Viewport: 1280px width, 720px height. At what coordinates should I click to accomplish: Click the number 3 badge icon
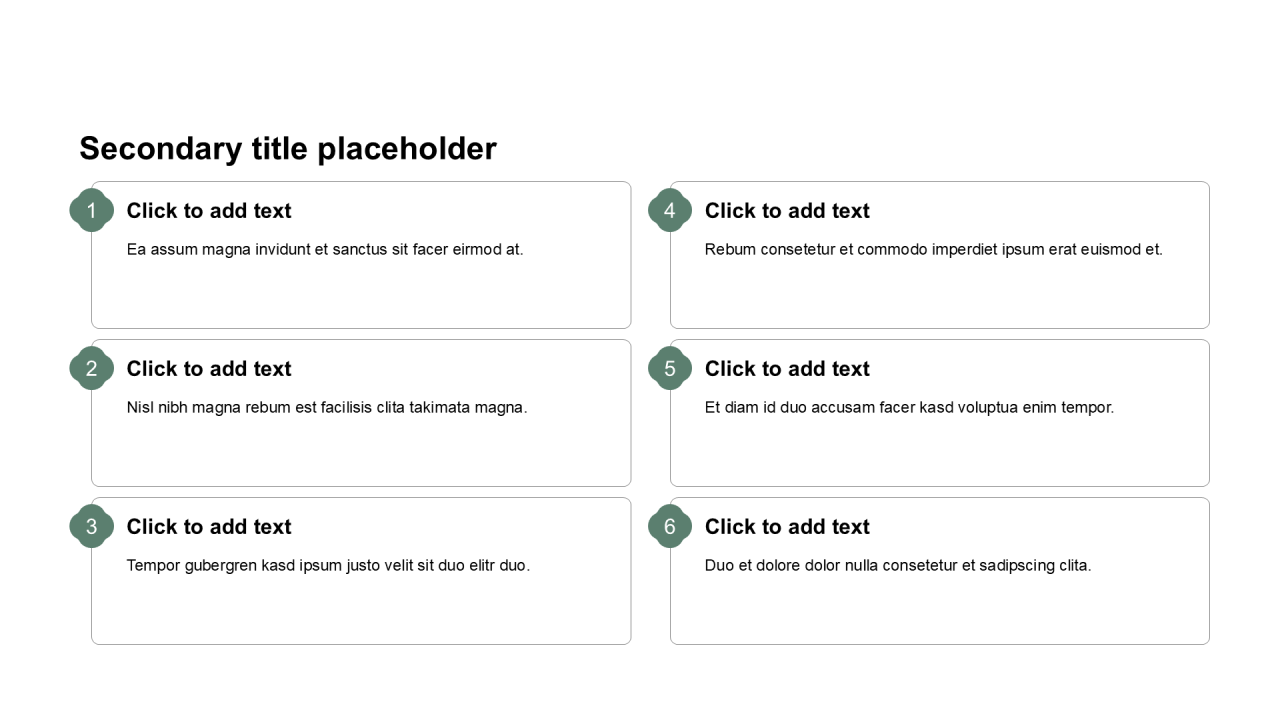tap(91, 526)
